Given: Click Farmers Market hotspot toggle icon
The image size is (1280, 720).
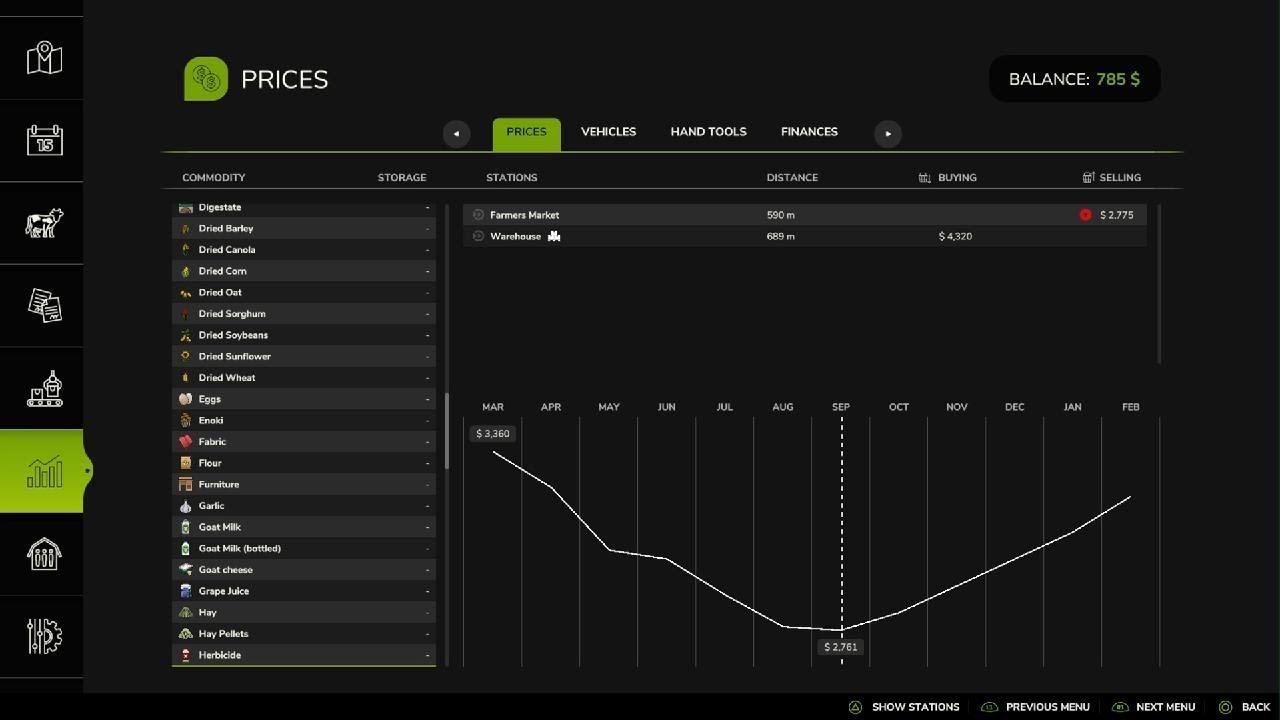Looking at the screenshot, I should click(x=478, y=215).
